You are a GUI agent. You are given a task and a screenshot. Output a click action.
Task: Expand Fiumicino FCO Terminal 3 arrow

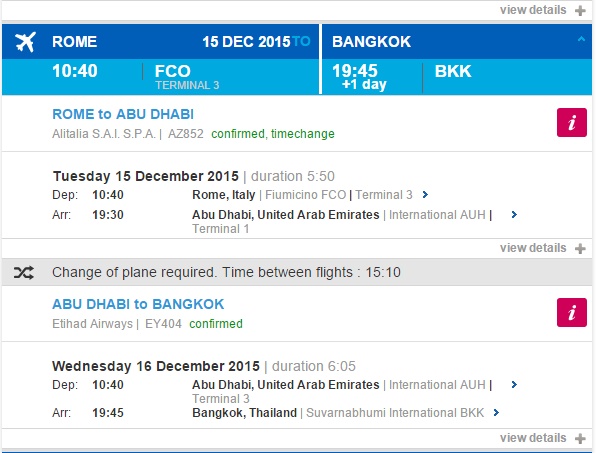point(425,195)
